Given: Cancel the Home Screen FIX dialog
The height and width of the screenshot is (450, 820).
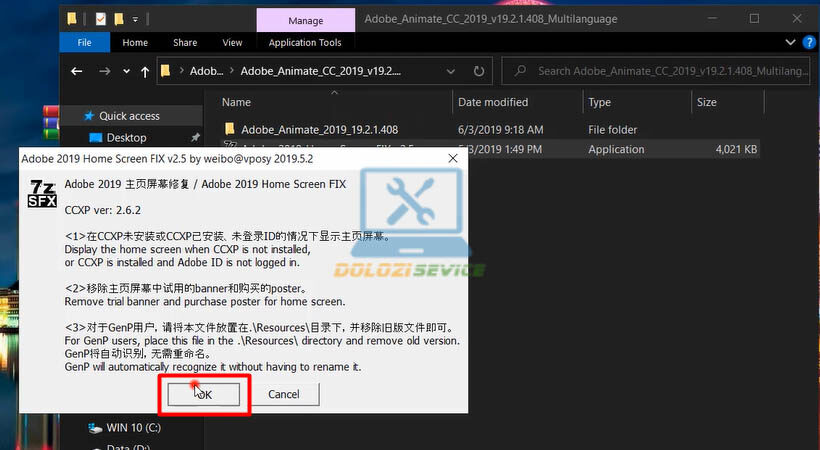Looking at the screenshot, I should click(x=283, y=394).
